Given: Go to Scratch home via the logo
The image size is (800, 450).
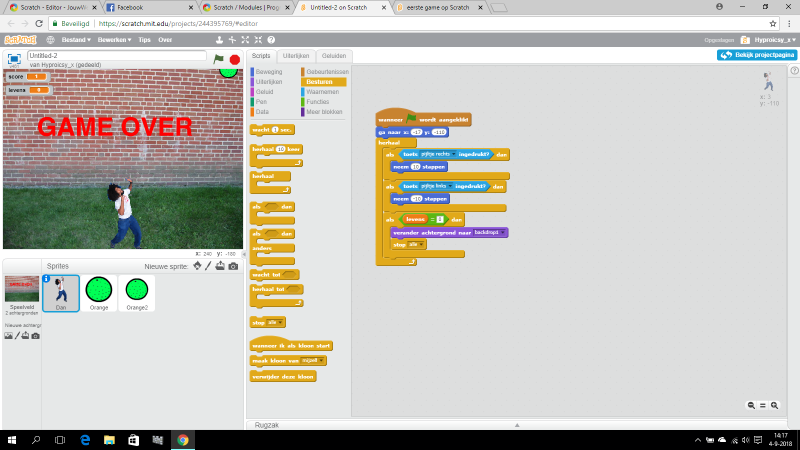Looking at the screenshot, I should (x=20, y=40).
